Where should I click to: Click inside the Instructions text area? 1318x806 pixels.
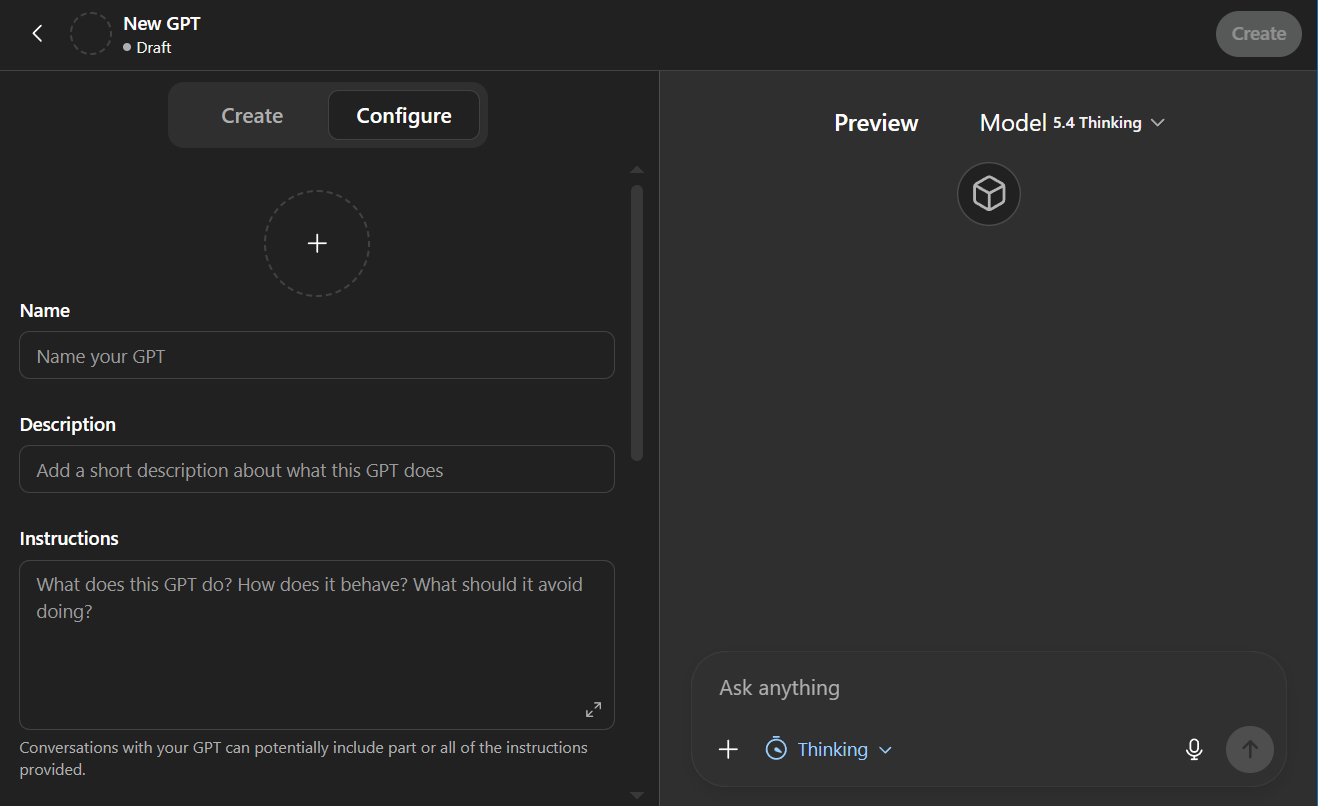coord(317,620)
